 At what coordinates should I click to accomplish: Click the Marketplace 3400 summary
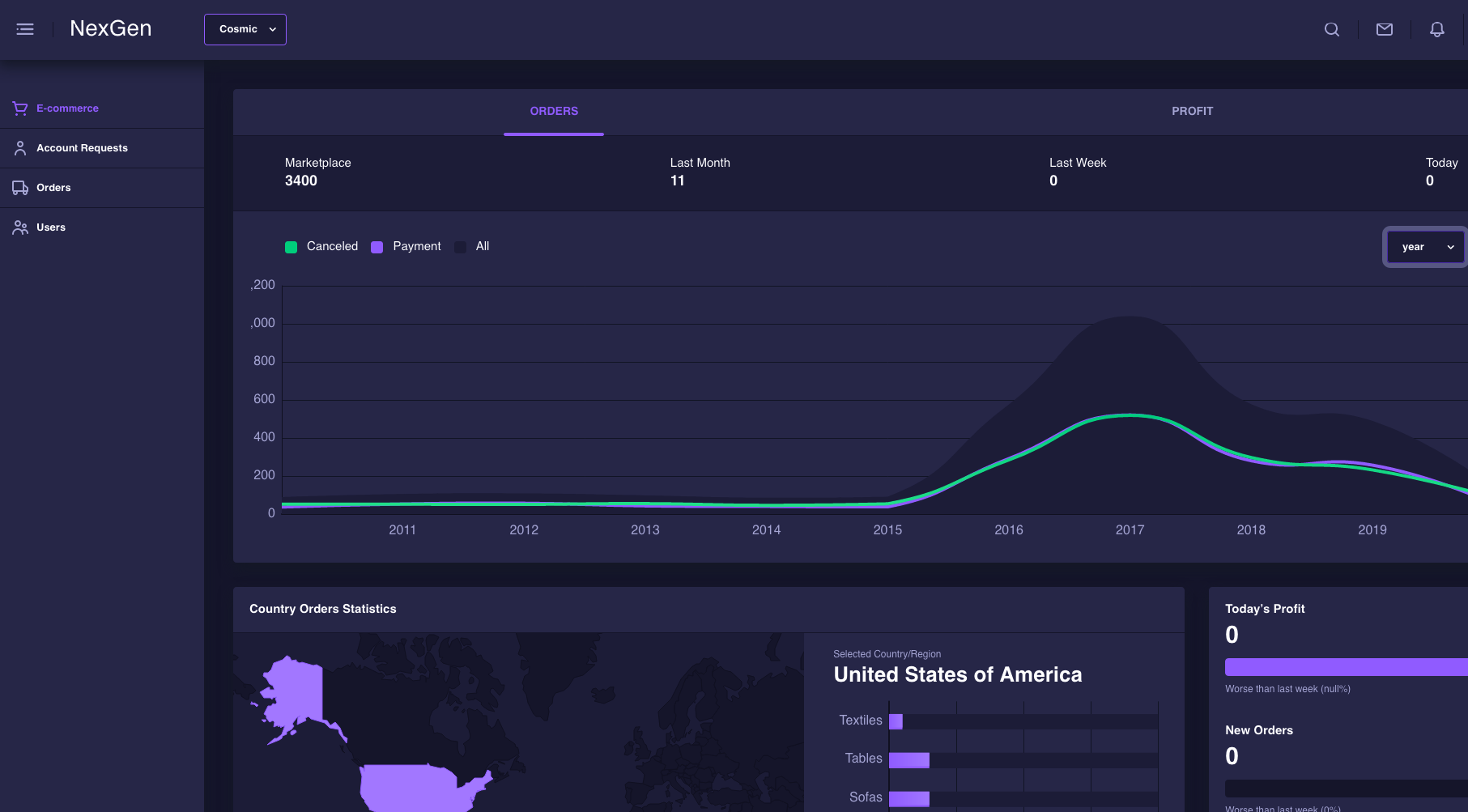317,172
